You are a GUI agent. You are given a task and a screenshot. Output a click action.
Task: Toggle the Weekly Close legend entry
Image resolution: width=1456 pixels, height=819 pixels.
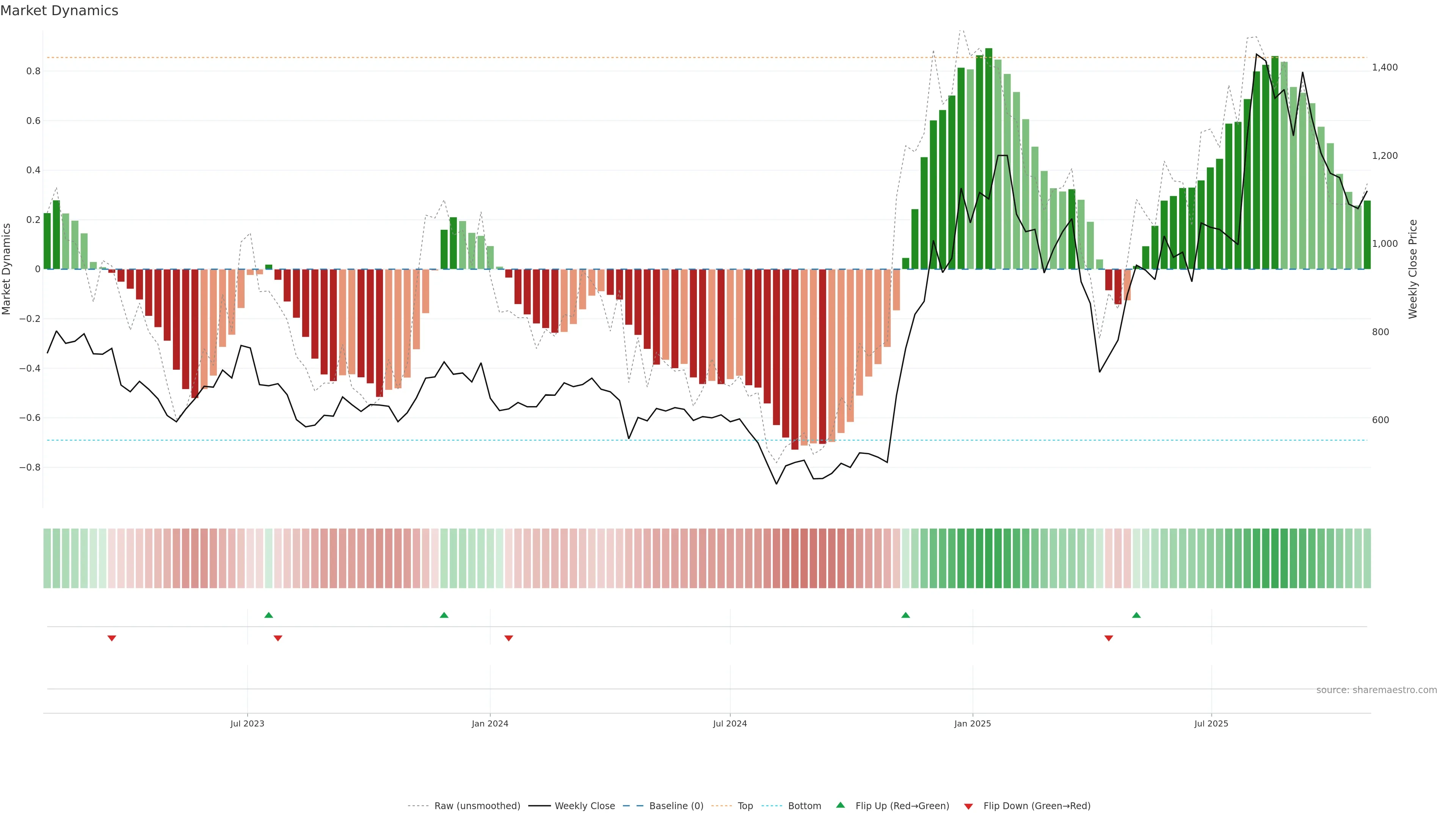tap(584, 806)
